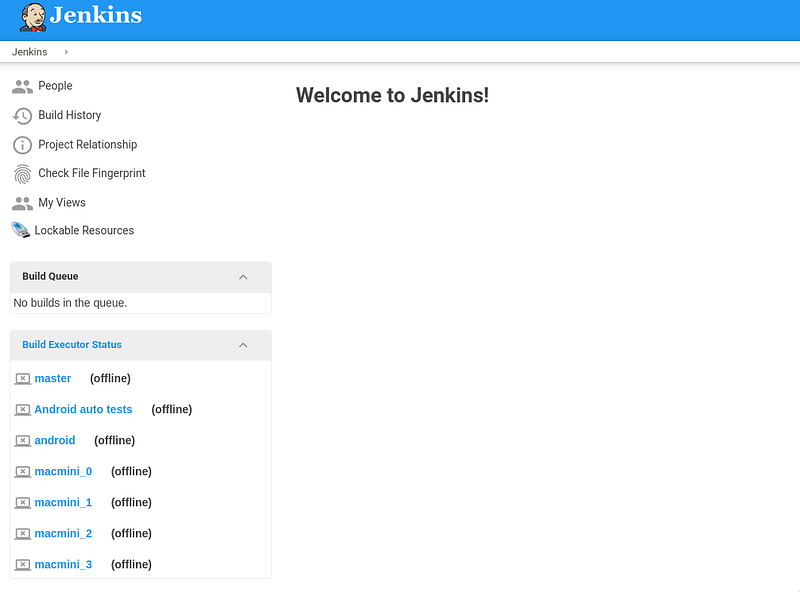The width and height of the screenshot is (800, 592).
Task: Open the macmini_3 node
Action: tap(63, 565)
